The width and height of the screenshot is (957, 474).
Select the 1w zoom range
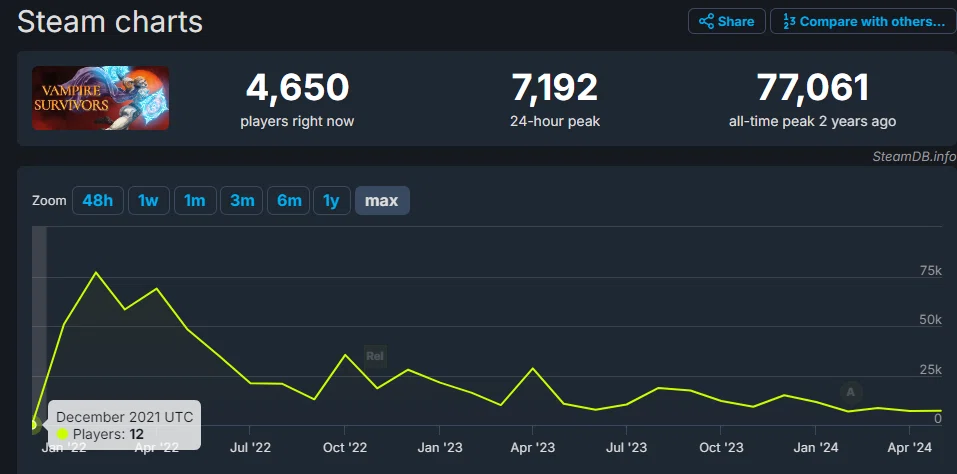point(148,201)
